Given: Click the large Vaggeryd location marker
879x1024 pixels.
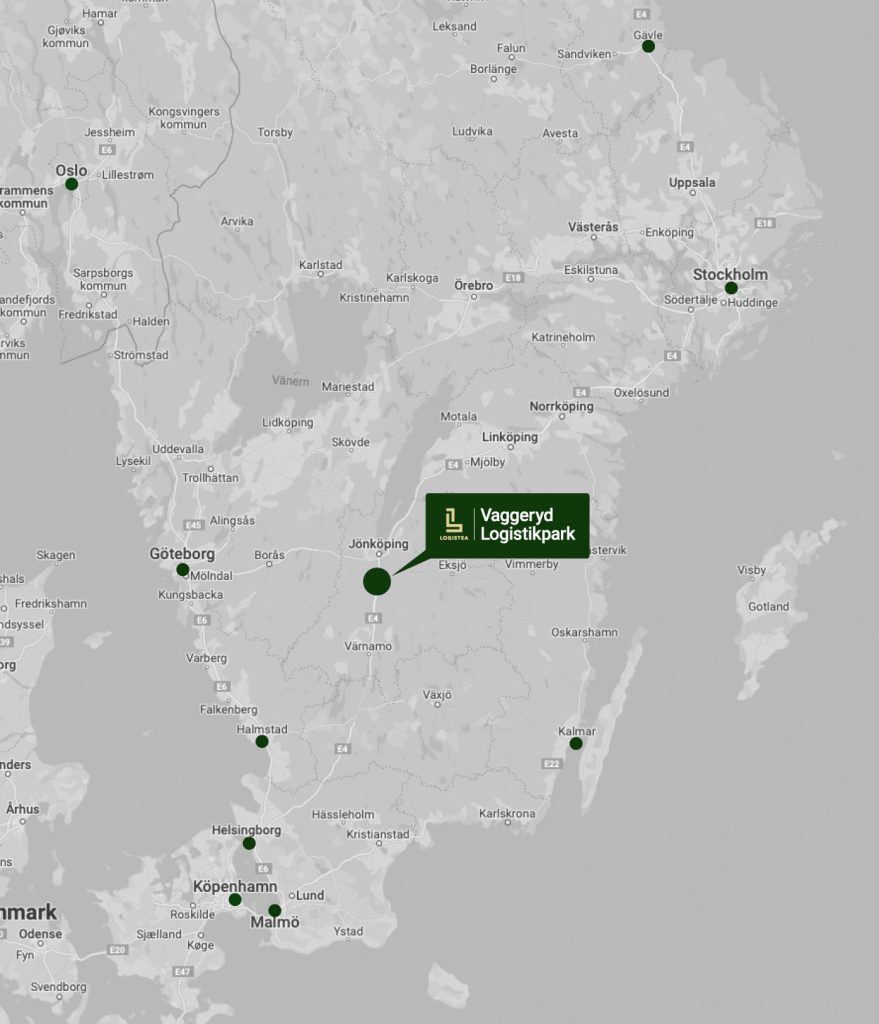Looking at the screenshot, I should (376, 581).
